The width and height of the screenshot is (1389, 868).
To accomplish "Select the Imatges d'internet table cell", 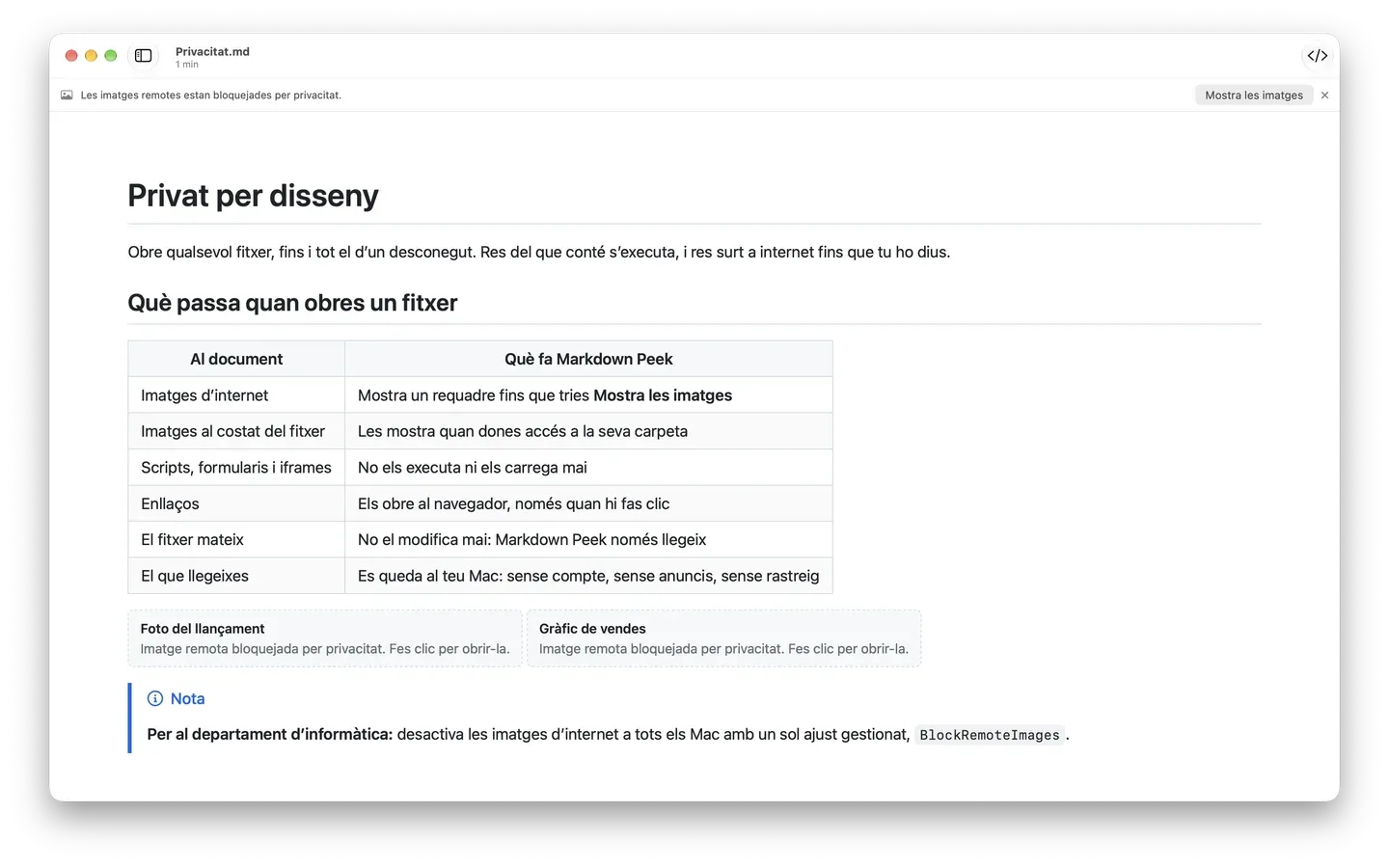I will [236, 395].
